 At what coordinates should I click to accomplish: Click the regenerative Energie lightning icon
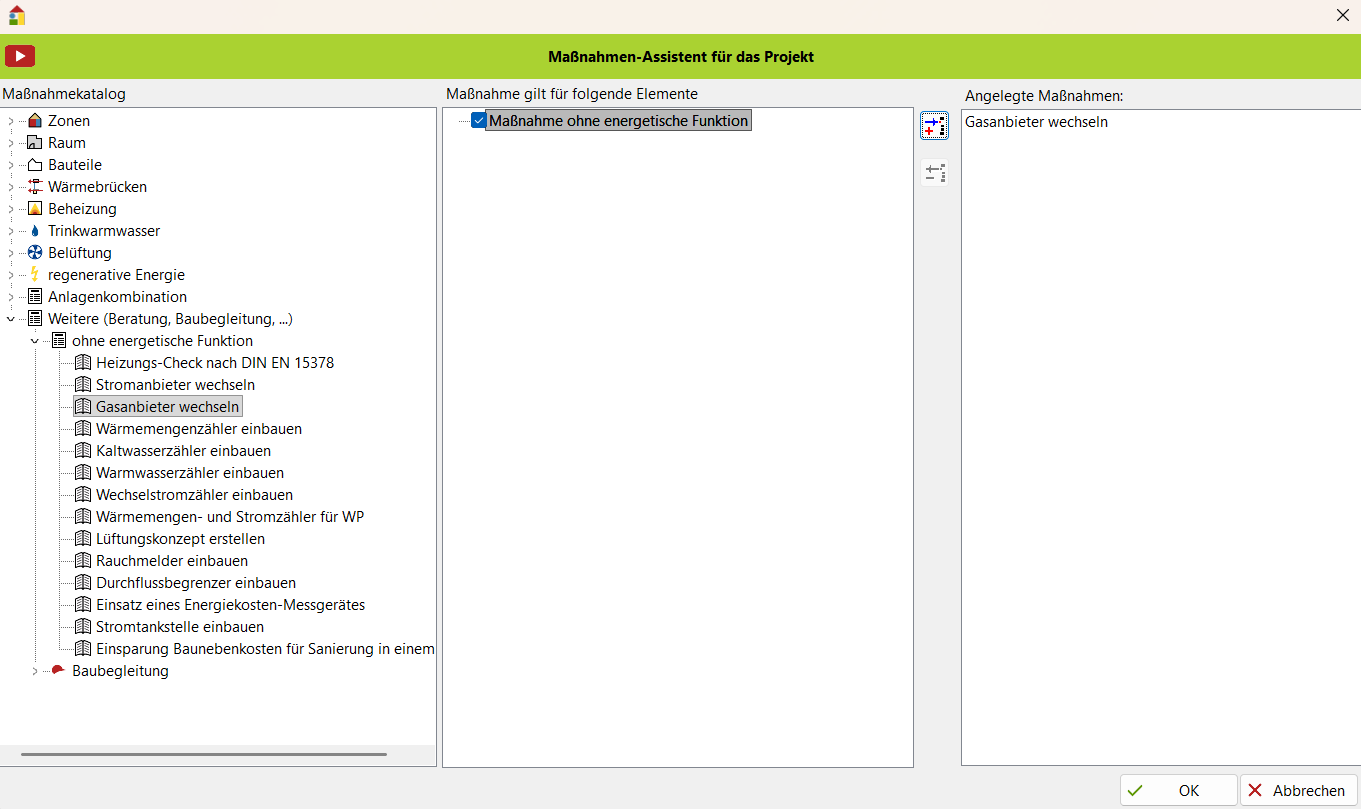pos(35,275)
